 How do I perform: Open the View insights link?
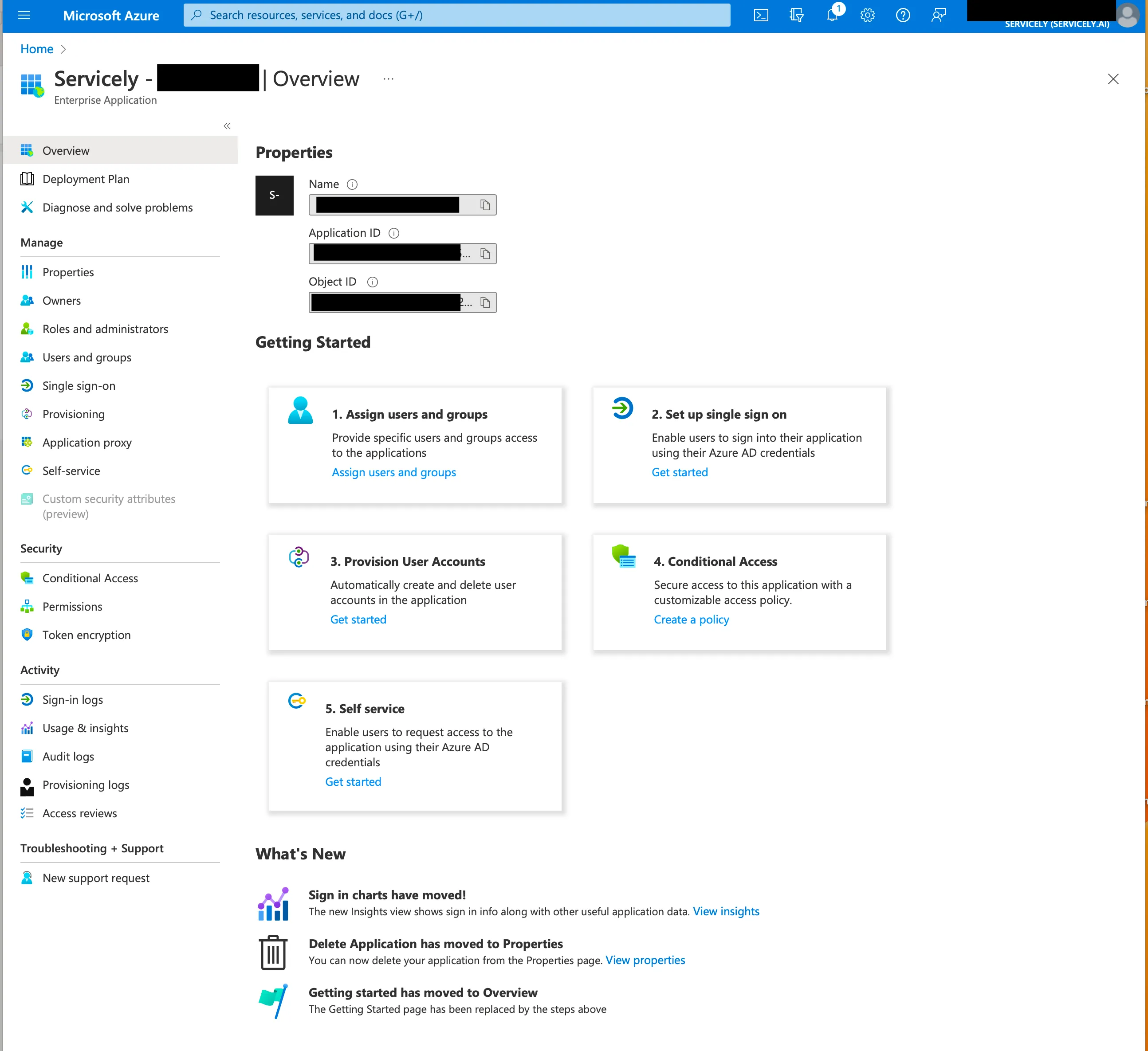(x=726, y=911)
